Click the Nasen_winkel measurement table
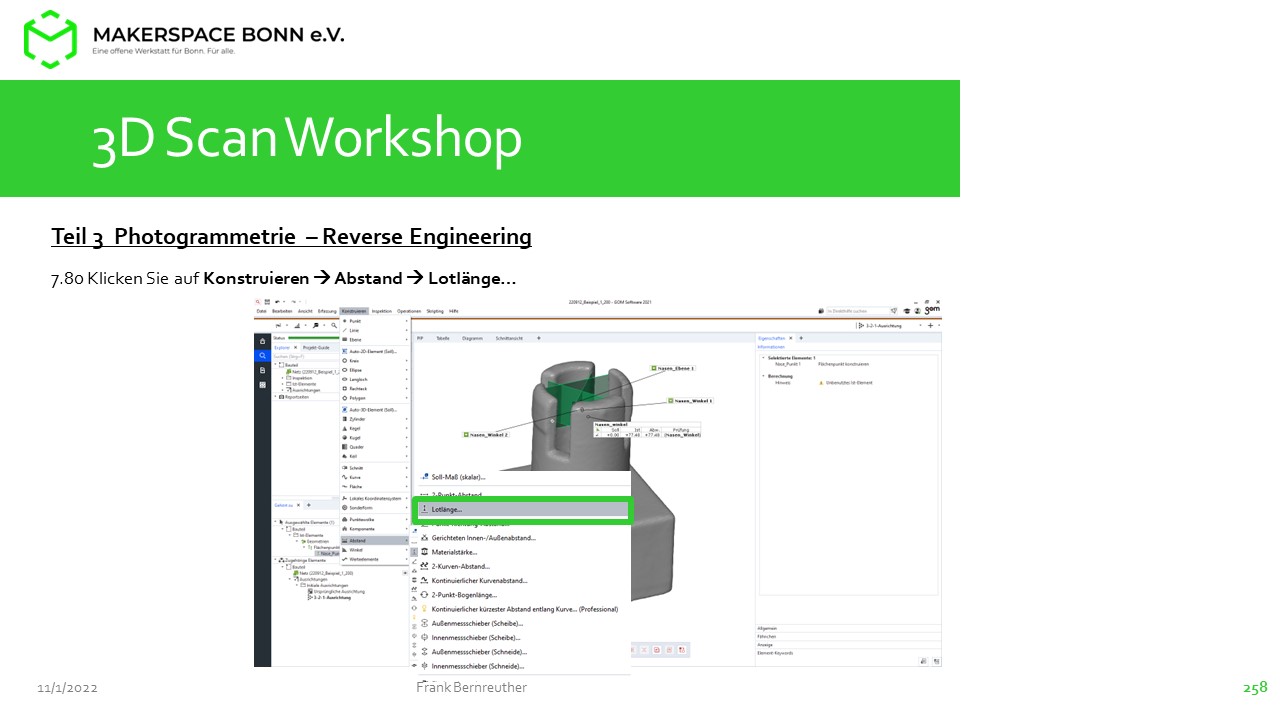 click(x=647, y=429)
